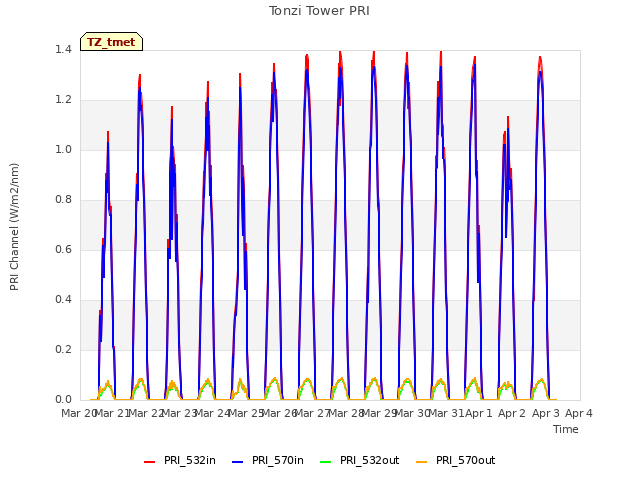This screenshot has height=480, width=640.
Task: Click the 1.2 y-axis tick label
Action: 63,100
